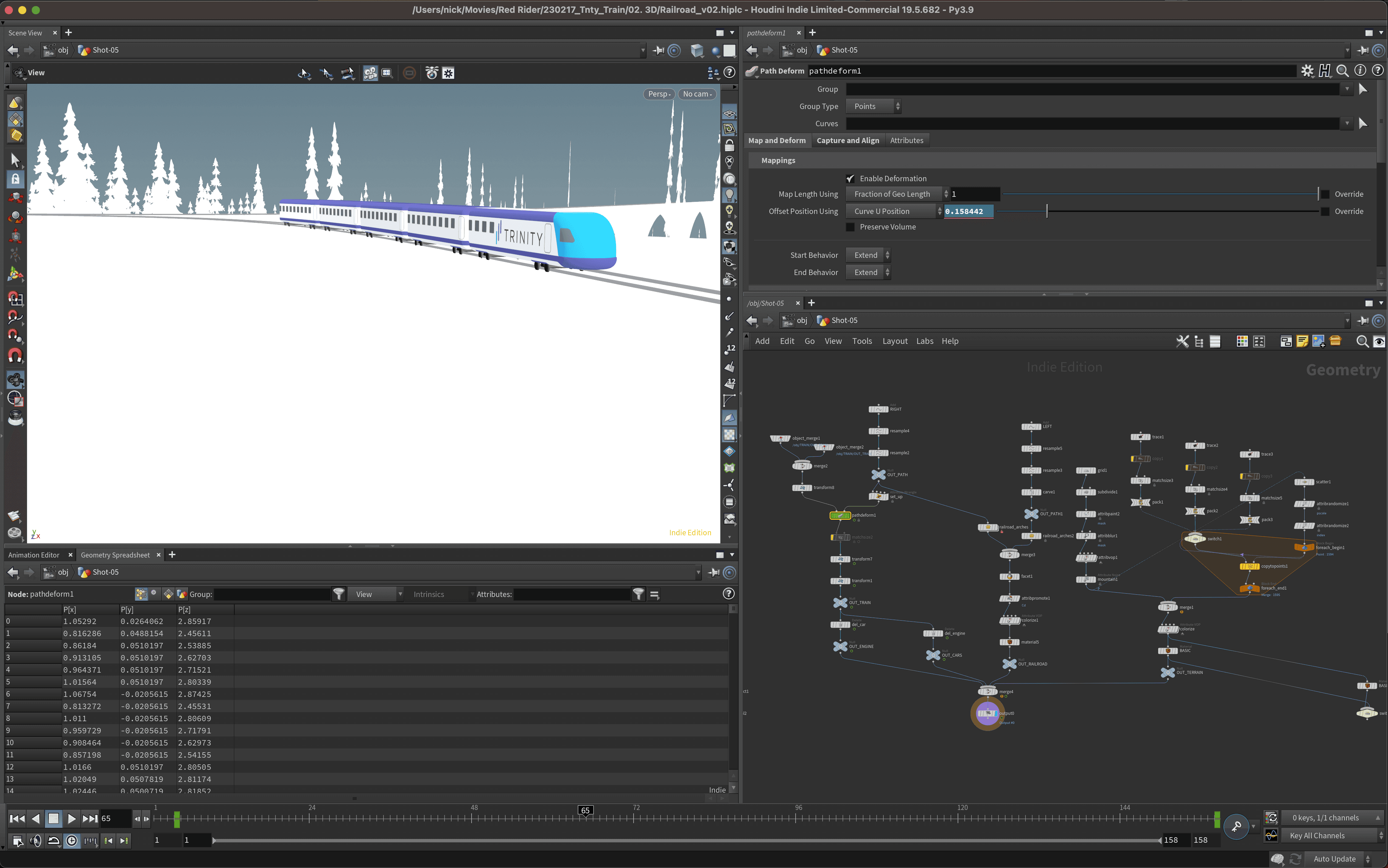Image resolution: width=1388 pixels, height=868 pixels.
Task: Open network editor find search icon
Action: point(1362,342)
